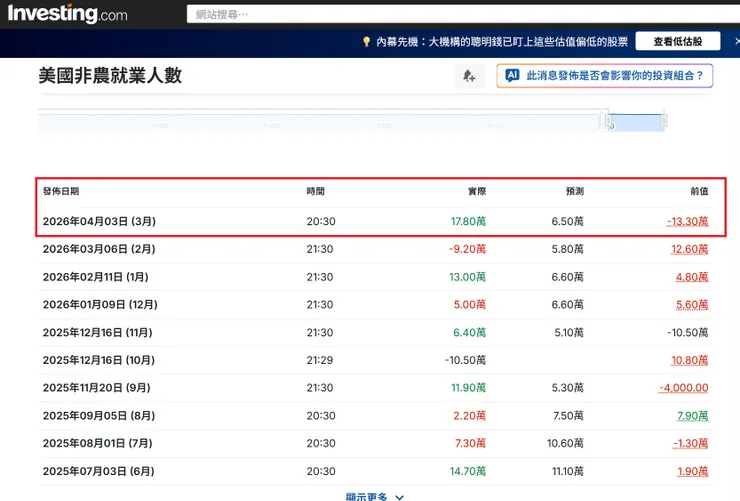Click the lightbulb icon in promo banner
Image resolution: width=740 pixels, height=501 pixels.
click(366, 42)
